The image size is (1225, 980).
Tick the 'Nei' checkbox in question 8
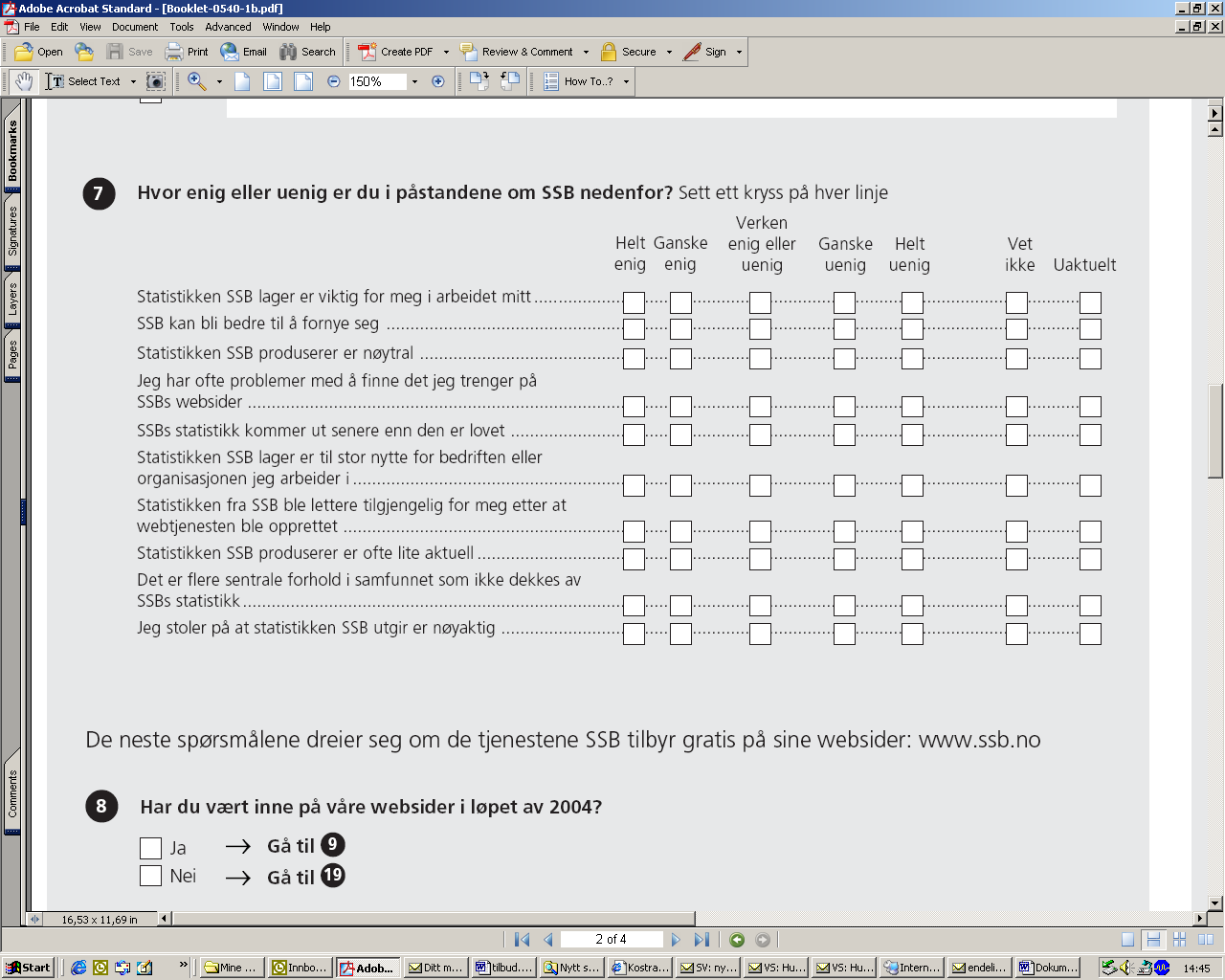coord(150,876)
